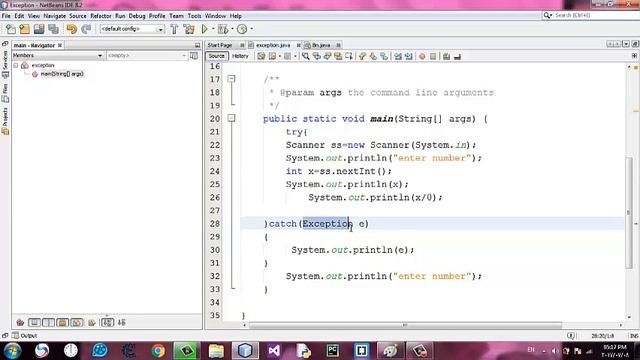Click the History view button
The image size is (640, 360).
(240, 56)
